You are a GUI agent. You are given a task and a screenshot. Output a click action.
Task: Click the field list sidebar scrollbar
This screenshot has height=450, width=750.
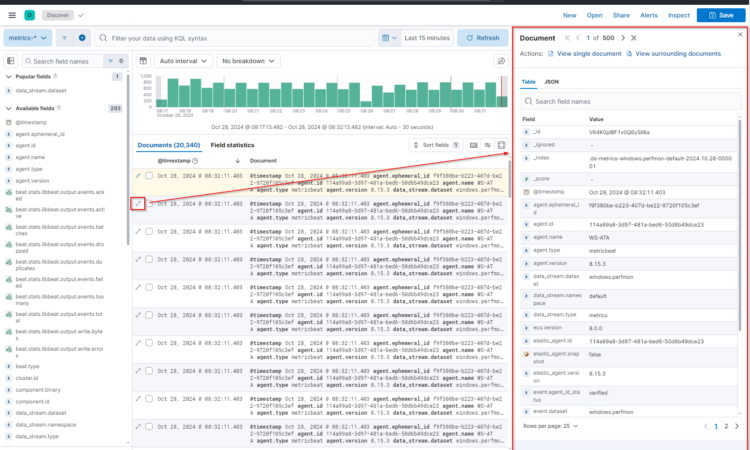click(128, 158)
